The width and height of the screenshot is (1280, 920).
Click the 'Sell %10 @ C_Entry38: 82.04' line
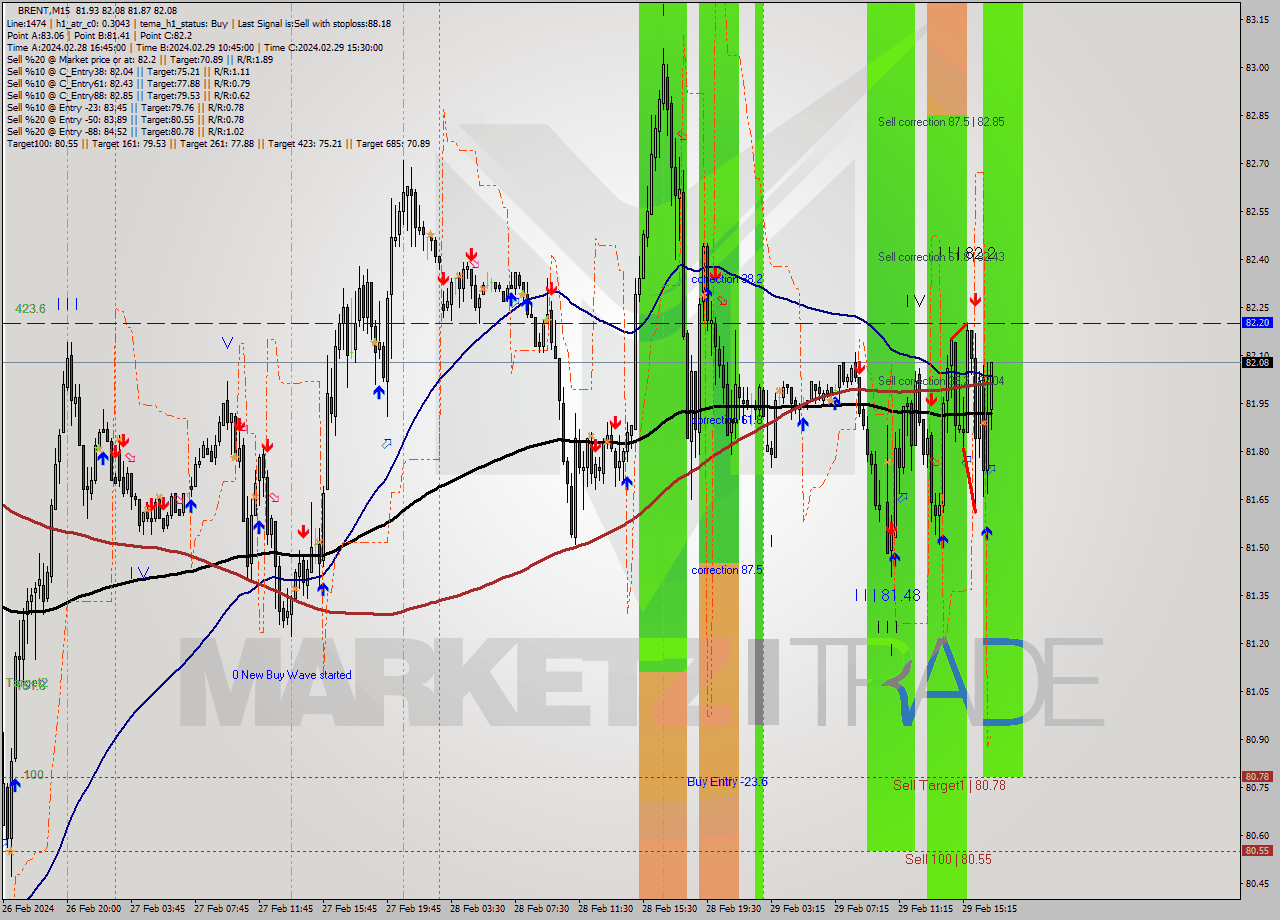[x=128, y=71]
